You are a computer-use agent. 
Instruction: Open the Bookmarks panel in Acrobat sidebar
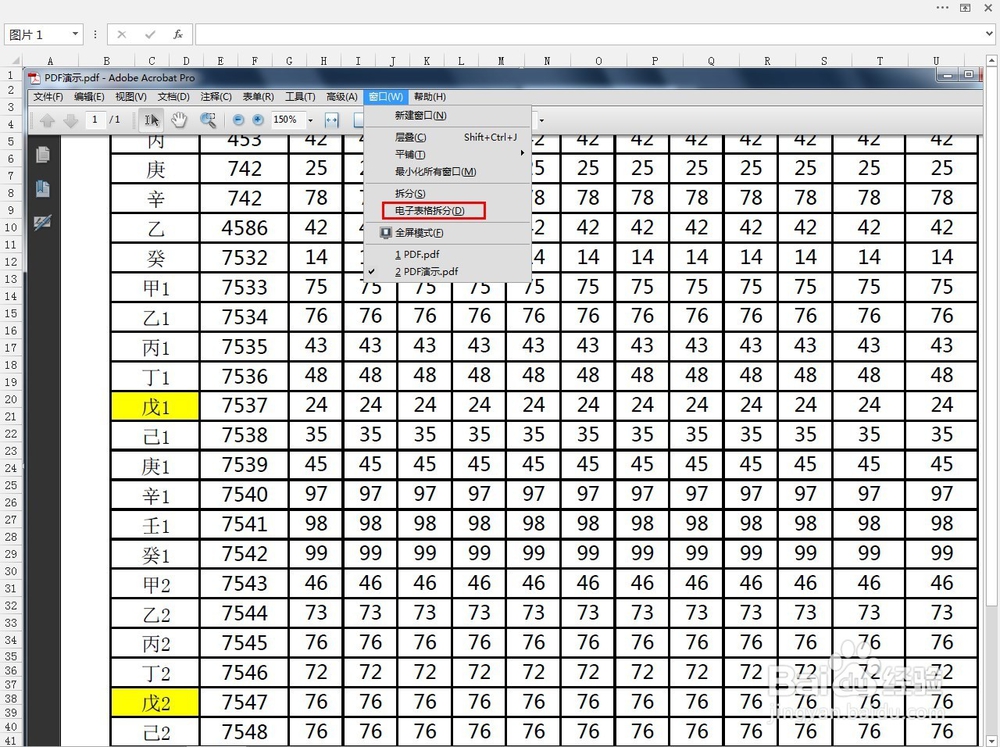43,189
